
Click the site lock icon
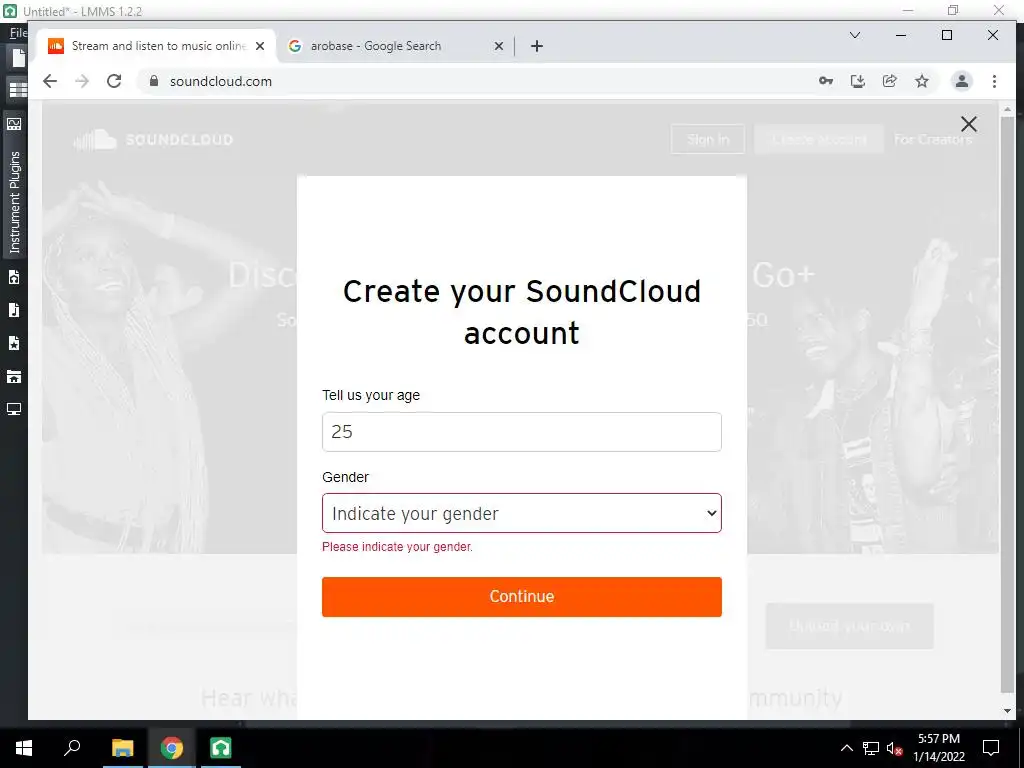point(154,81)
